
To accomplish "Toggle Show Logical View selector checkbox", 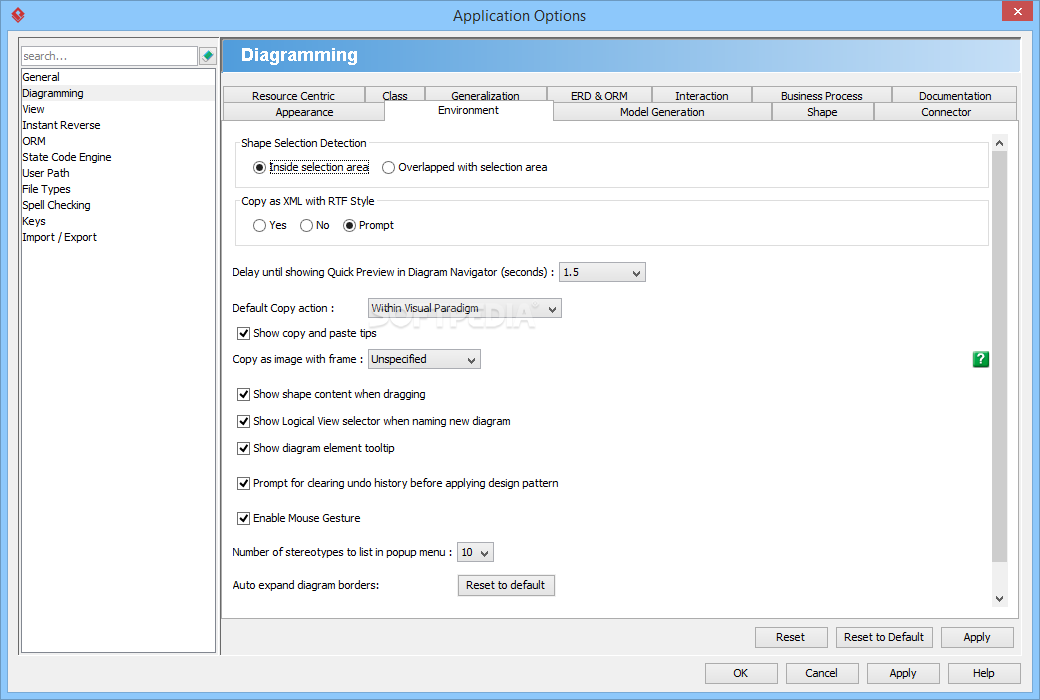I will (243, 421).
